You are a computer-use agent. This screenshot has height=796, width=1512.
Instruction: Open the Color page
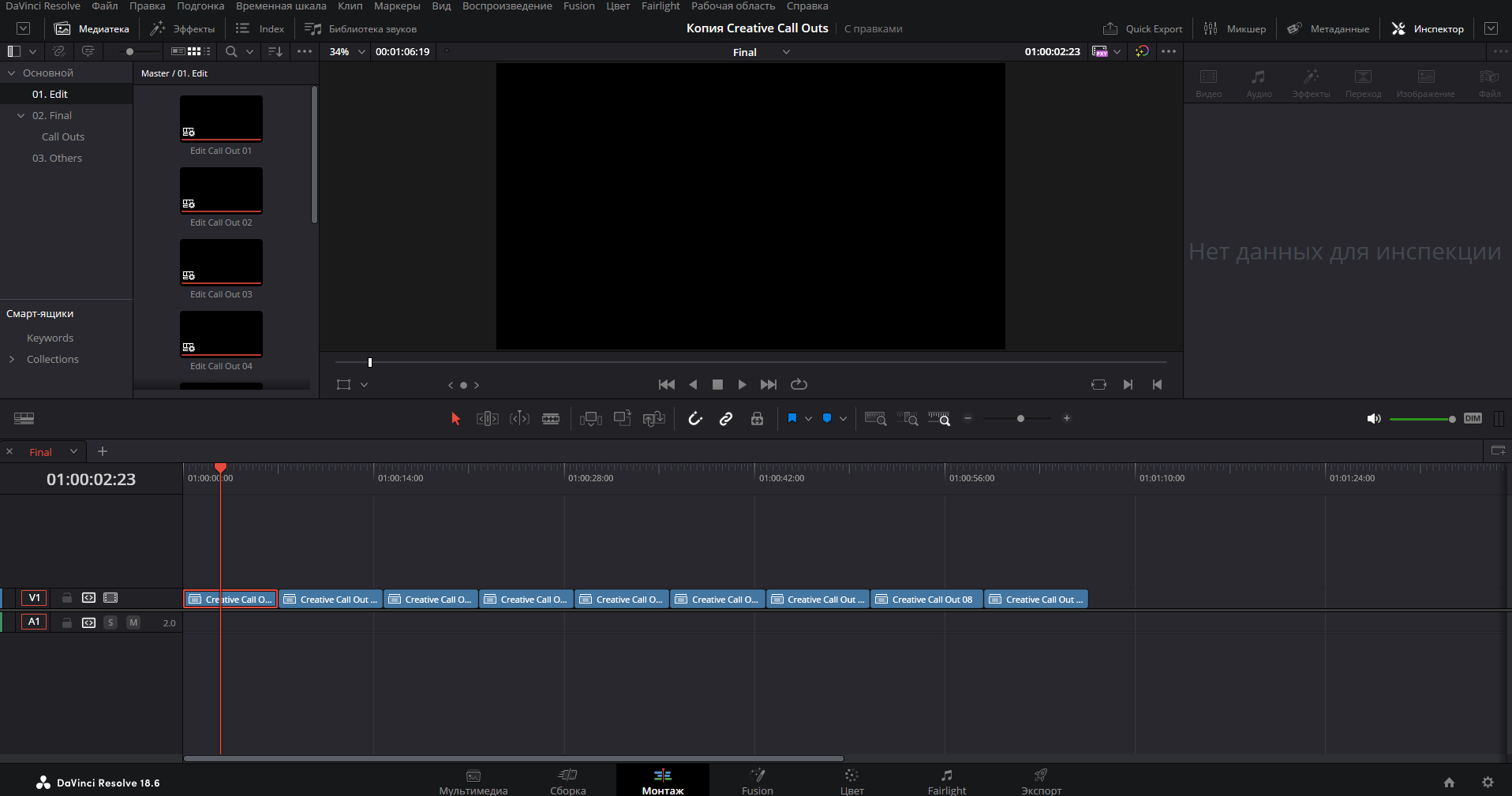coord(851,780)
